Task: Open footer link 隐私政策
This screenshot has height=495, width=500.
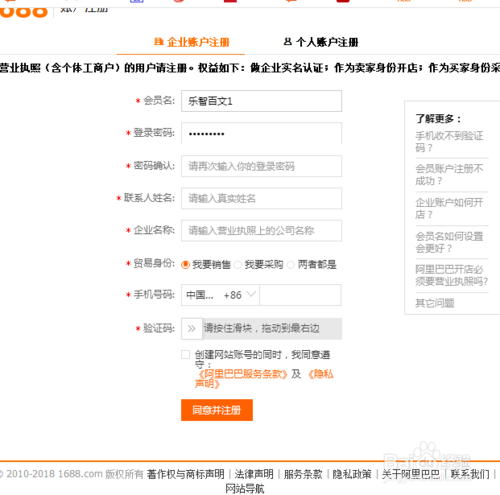Action: (352, 474)
